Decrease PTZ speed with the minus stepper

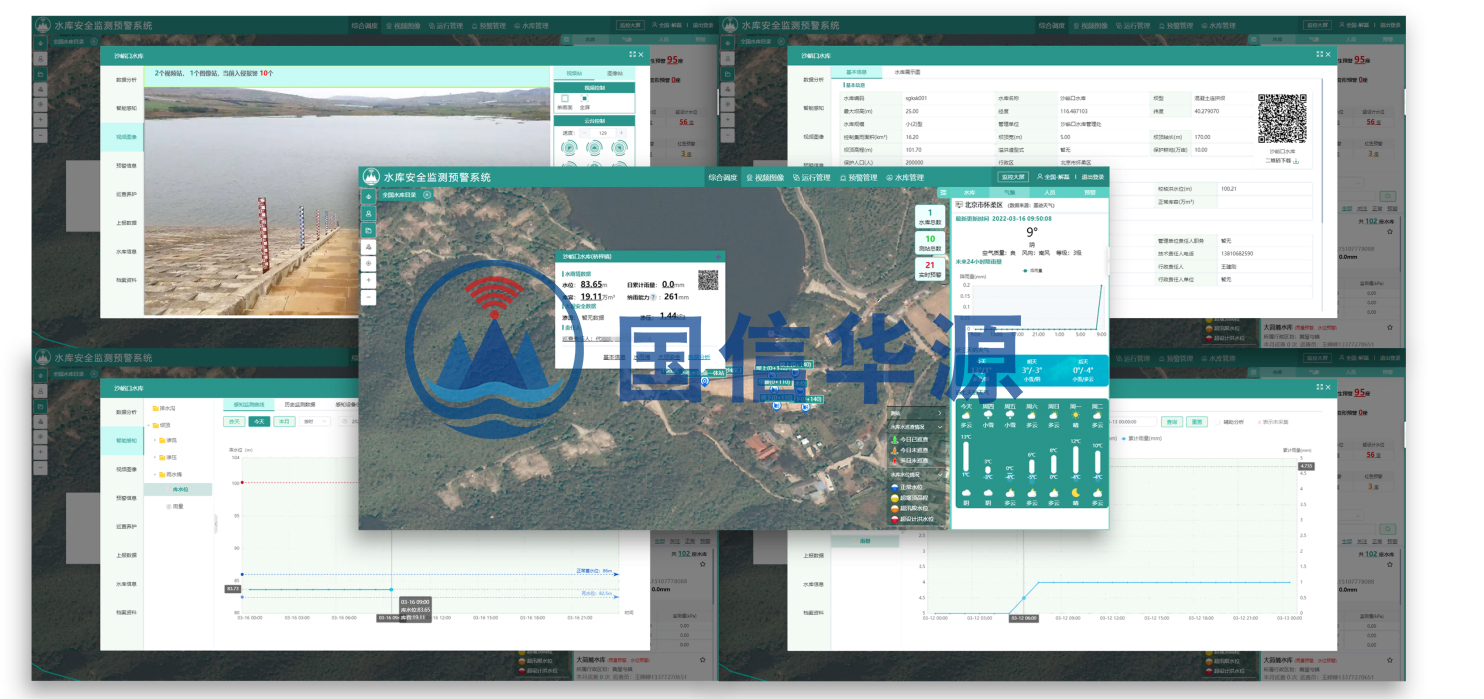582,132
